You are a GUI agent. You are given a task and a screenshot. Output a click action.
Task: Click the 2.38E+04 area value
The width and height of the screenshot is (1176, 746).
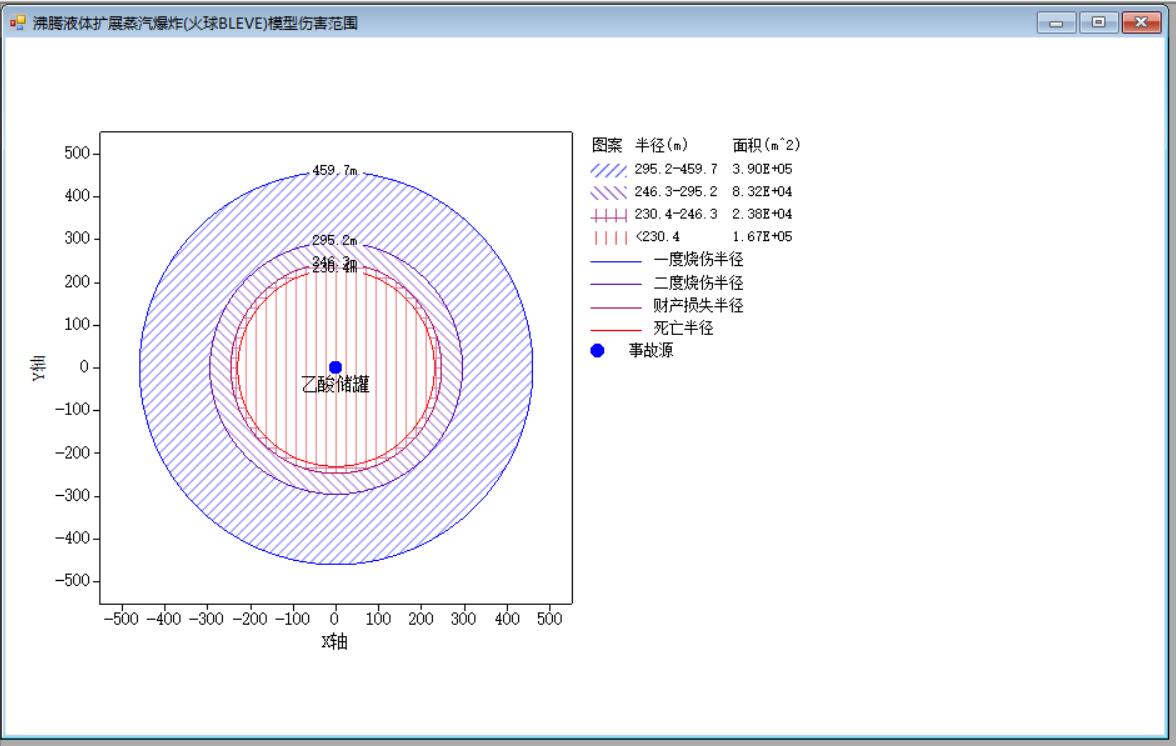[x=762, y=214]
